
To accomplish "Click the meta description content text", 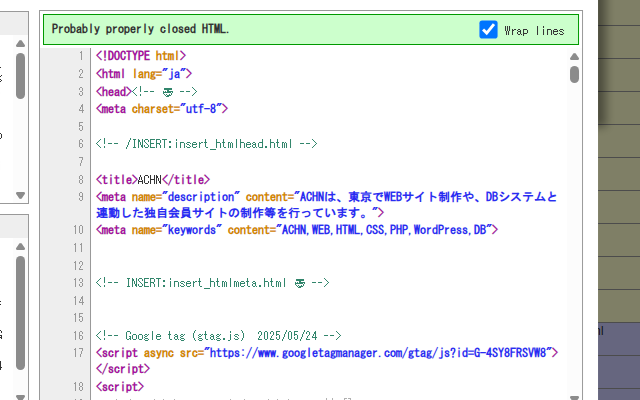I will click(327, 205).
